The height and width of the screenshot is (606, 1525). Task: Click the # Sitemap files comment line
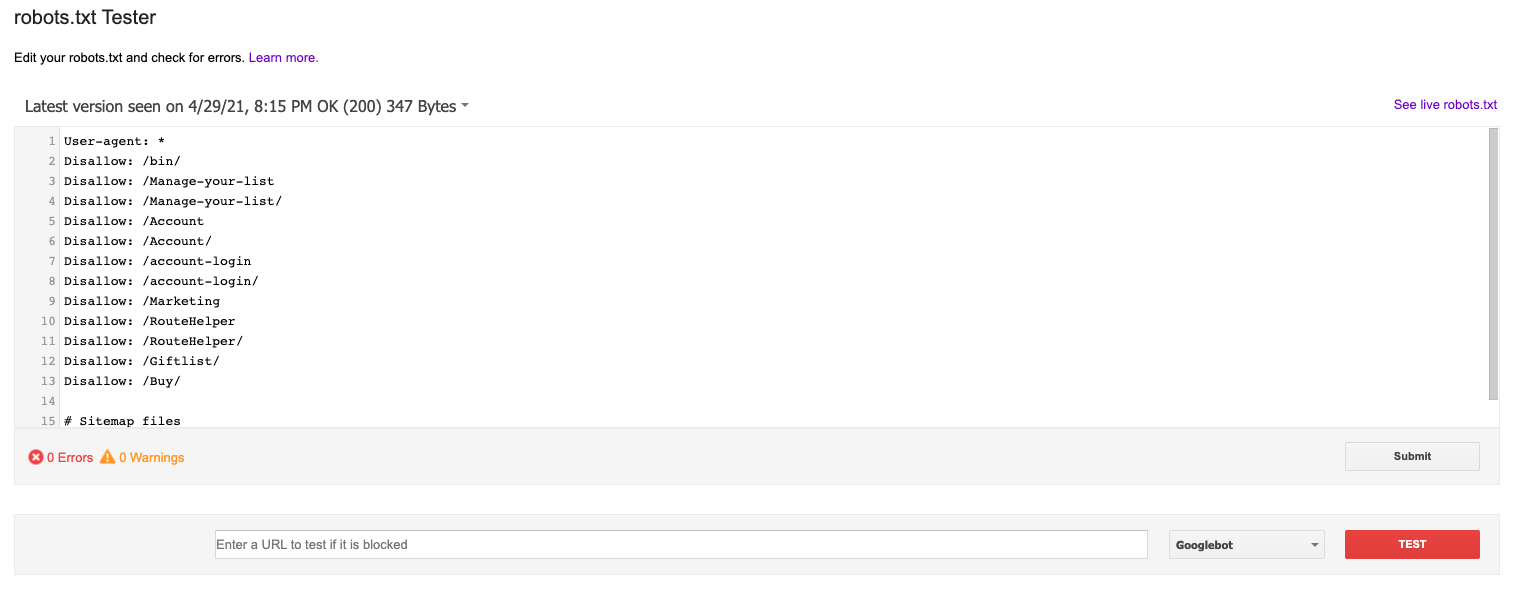121,421
